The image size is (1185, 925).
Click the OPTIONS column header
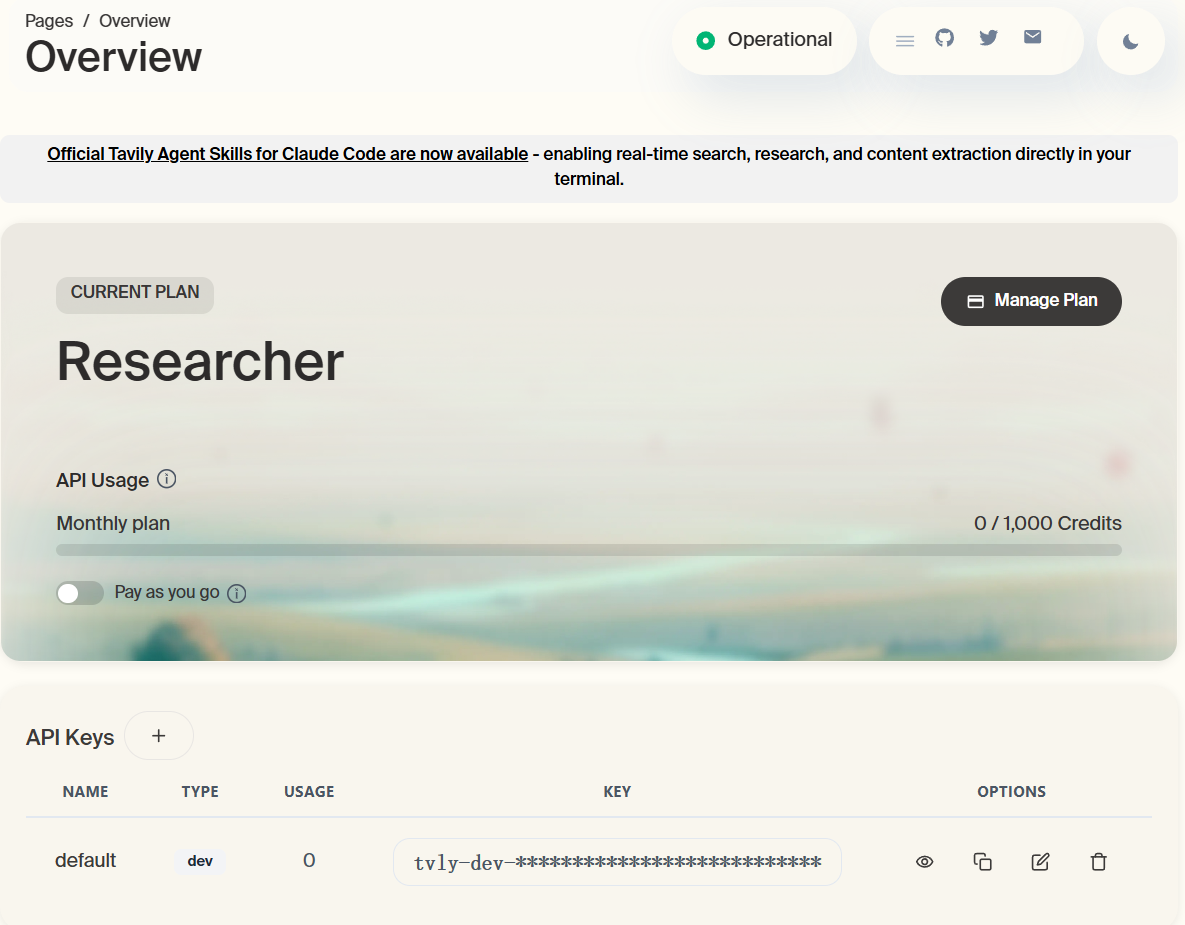coord(1011,791)
